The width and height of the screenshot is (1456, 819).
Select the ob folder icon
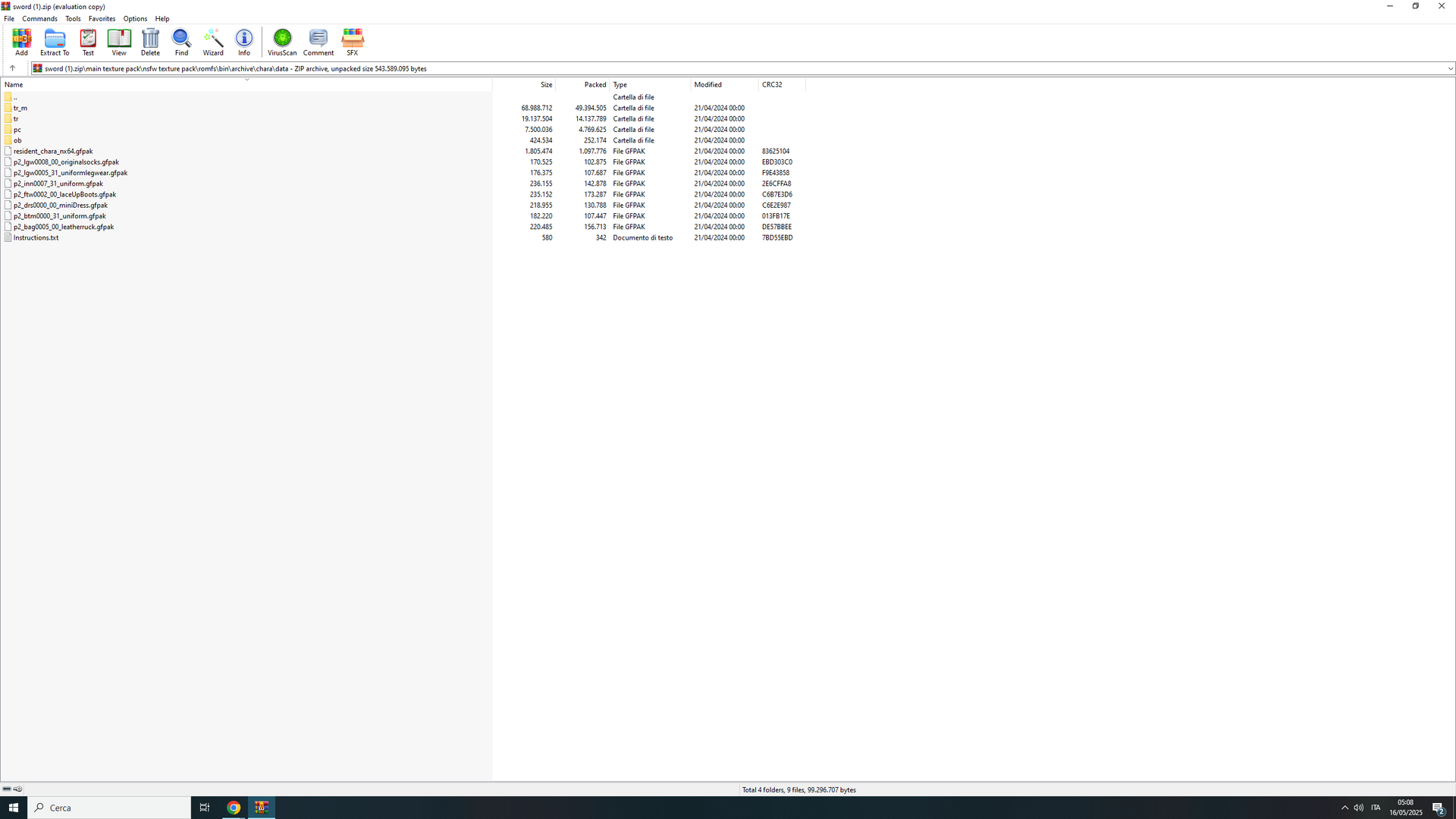click(x=8, y=140)
